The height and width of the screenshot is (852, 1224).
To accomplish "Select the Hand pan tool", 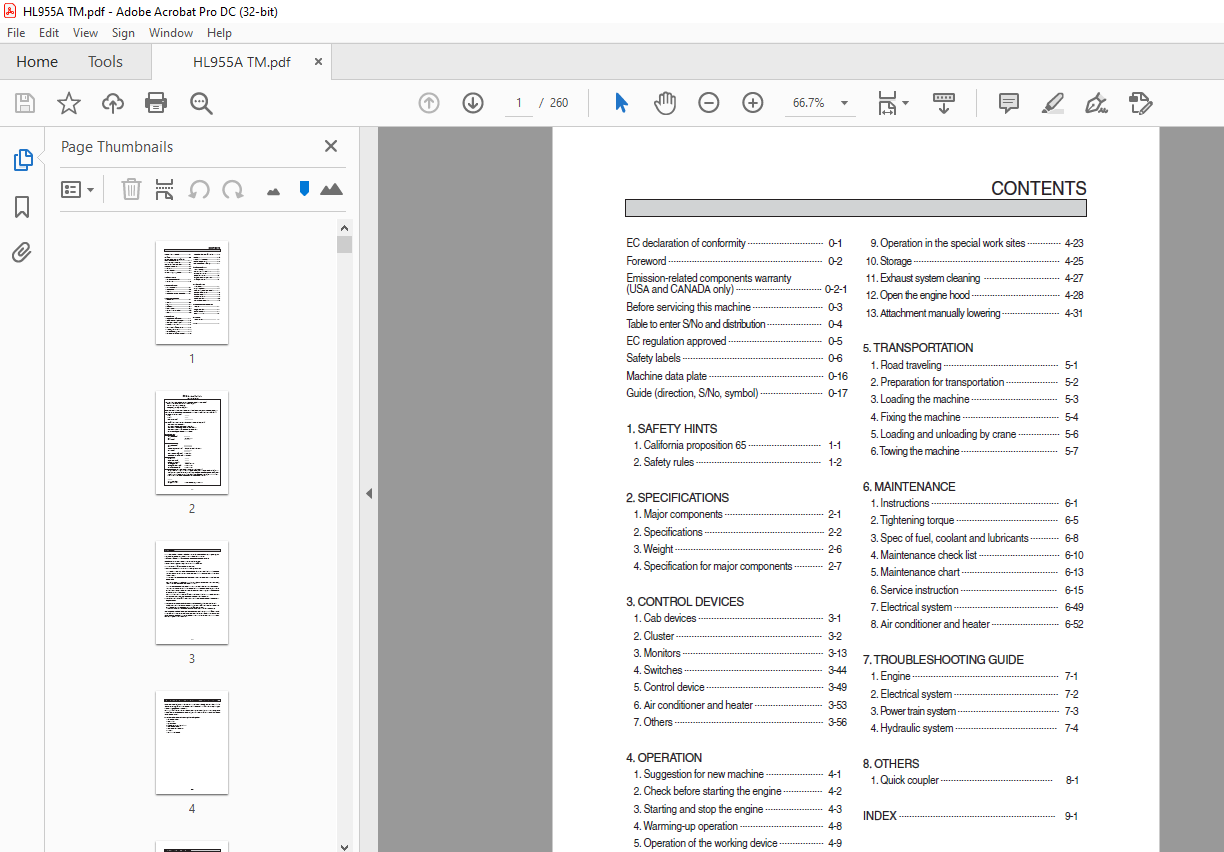I will 665,103.
